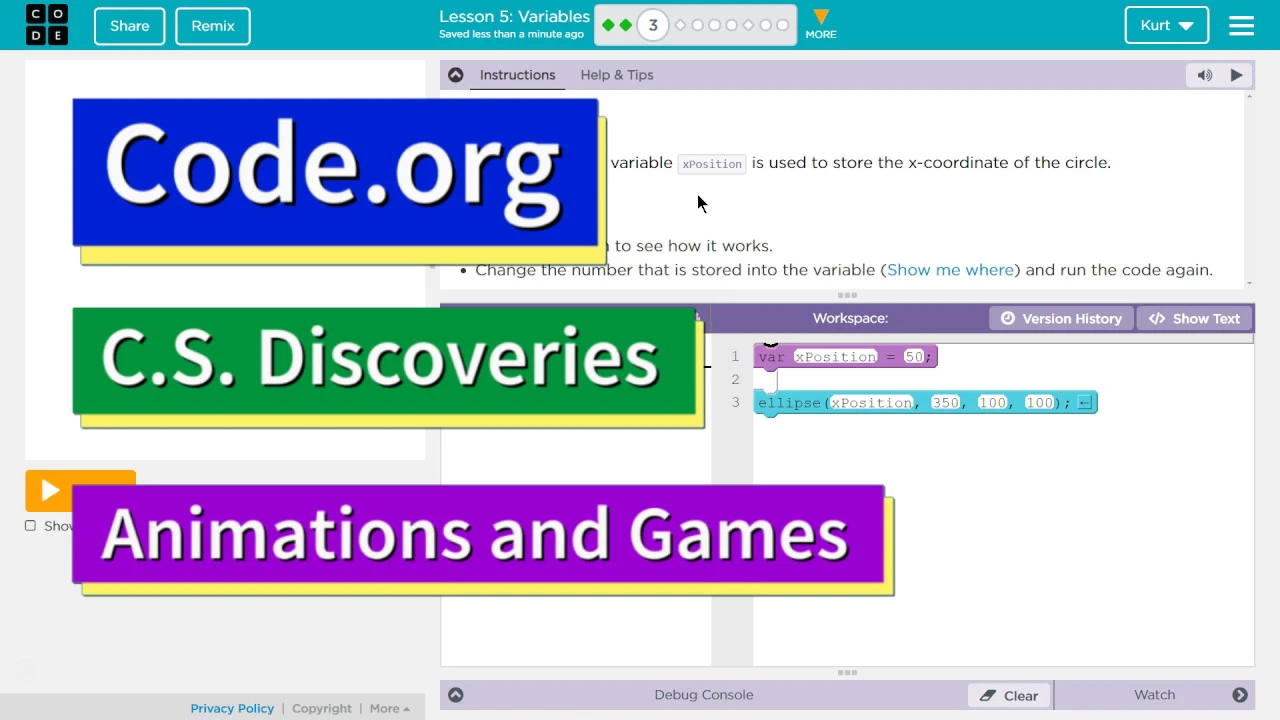
Task: Collapse the Instructions panel with arrow icon
Action: click(456, 75)
